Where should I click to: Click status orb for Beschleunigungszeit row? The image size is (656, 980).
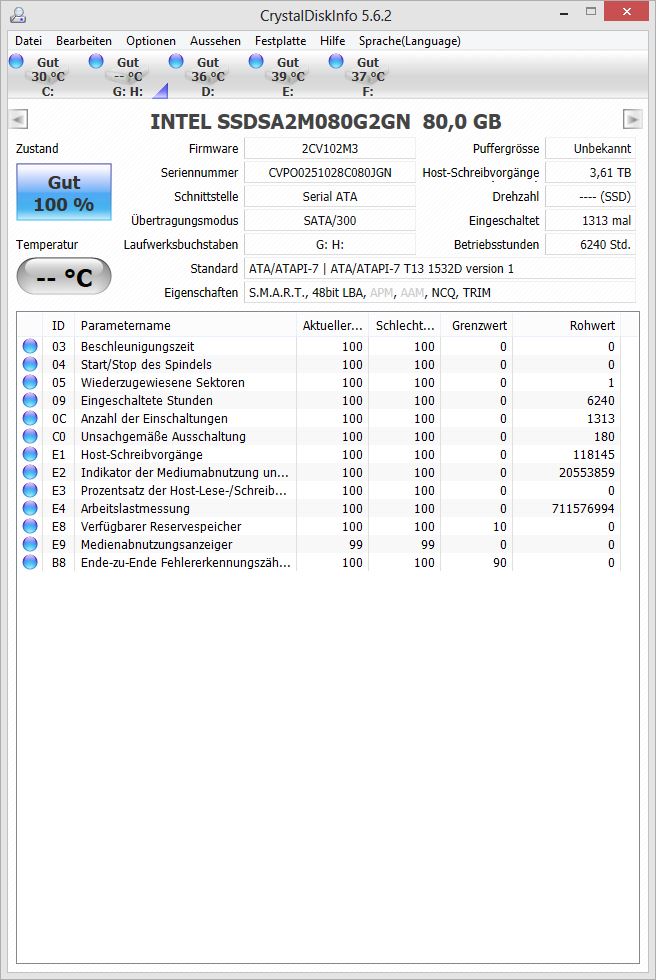30,346
